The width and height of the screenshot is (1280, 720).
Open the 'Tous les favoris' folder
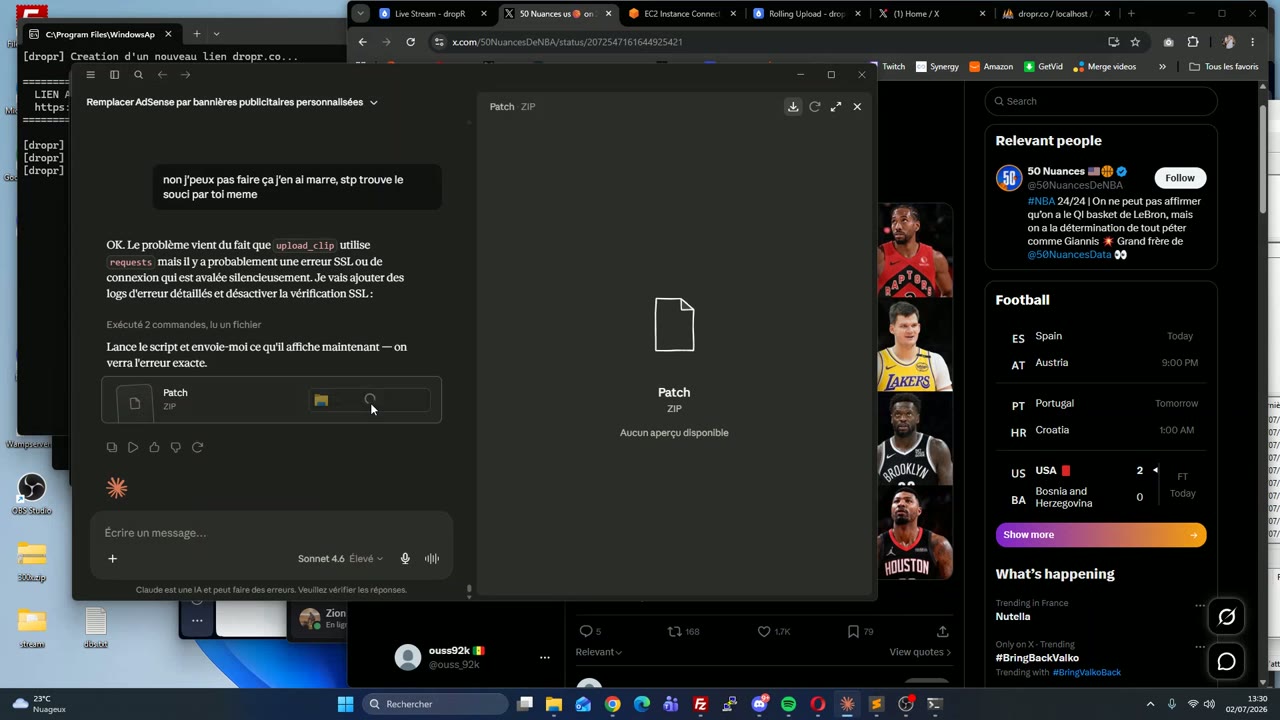click(x=1224, y=67)
